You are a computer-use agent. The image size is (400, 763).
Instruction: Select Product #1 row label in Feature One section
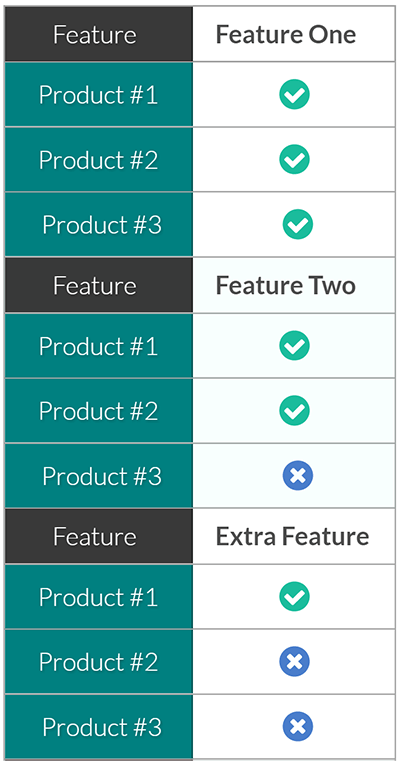pyautogui.click(x=99, y=94)
